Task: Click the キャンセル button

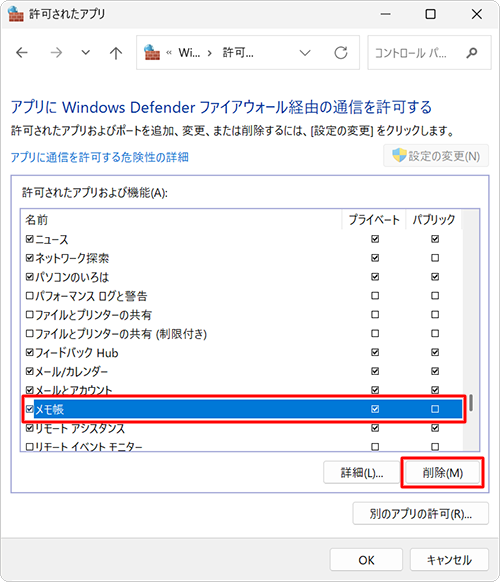Action: [449, 560]
